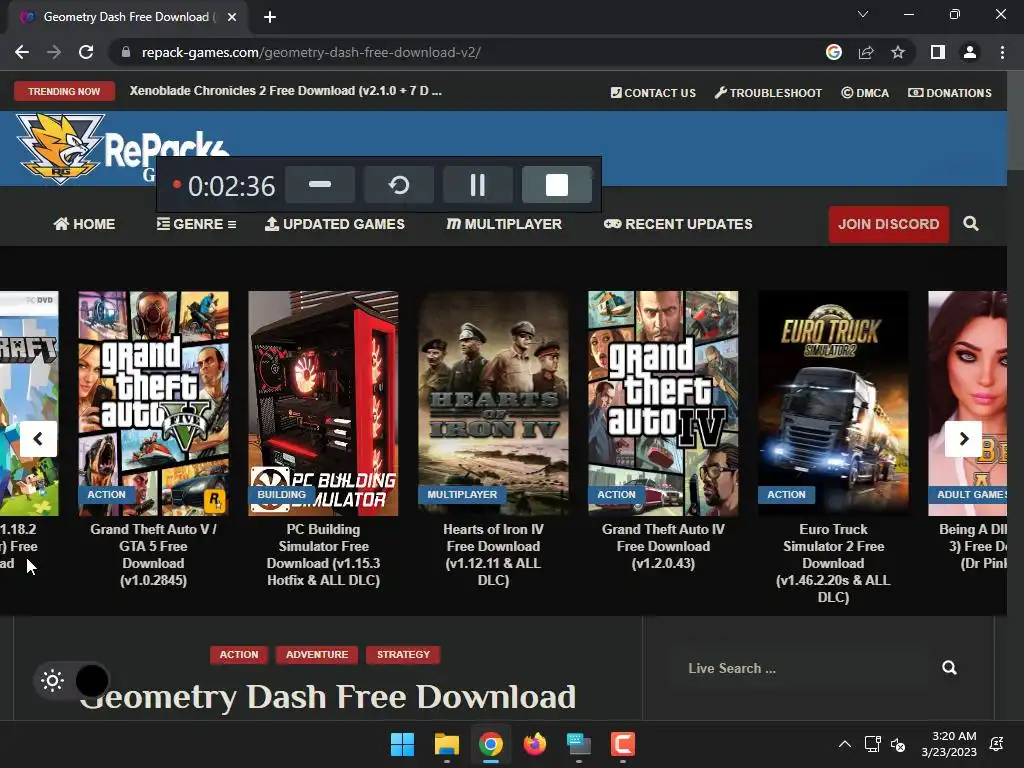Open the Multiplayer menu item
The width and height of the screenshot is (1024, 768).
[504, 224]
